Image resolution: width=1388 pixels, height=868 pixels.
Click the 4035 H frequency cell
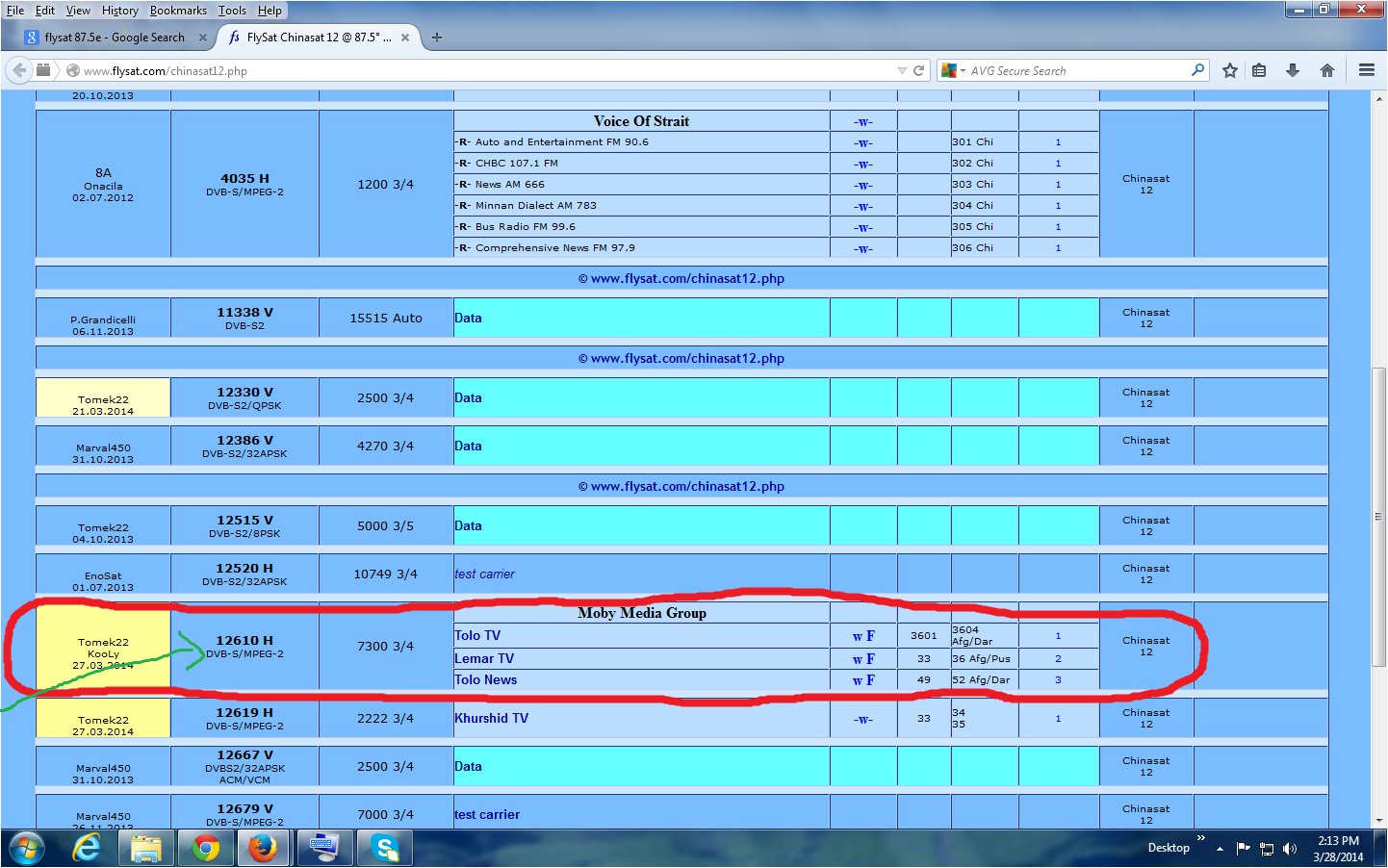coord(244,184)
